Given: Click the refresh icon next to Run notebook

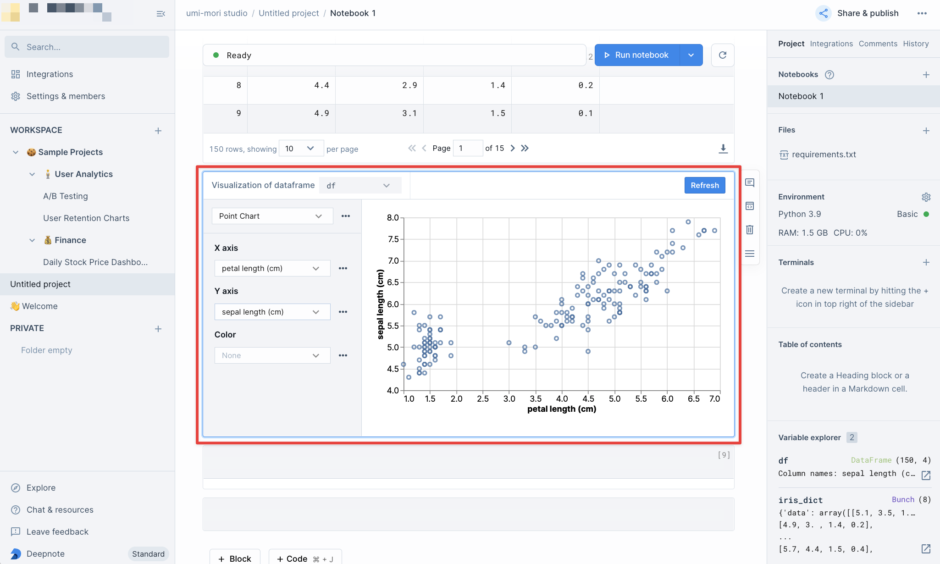Looking at the screenshot, I should (x=723, y=55).
